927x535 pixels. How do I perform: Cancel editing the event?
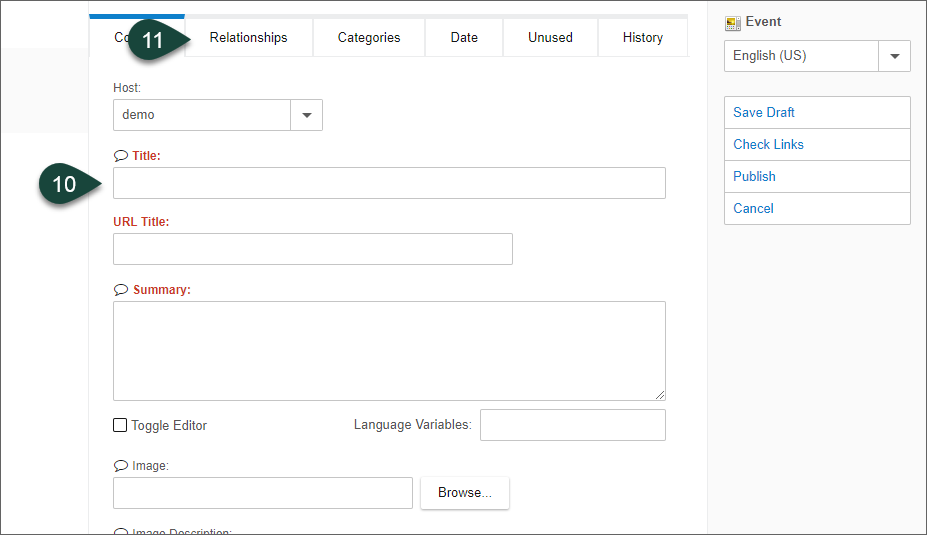753,209
